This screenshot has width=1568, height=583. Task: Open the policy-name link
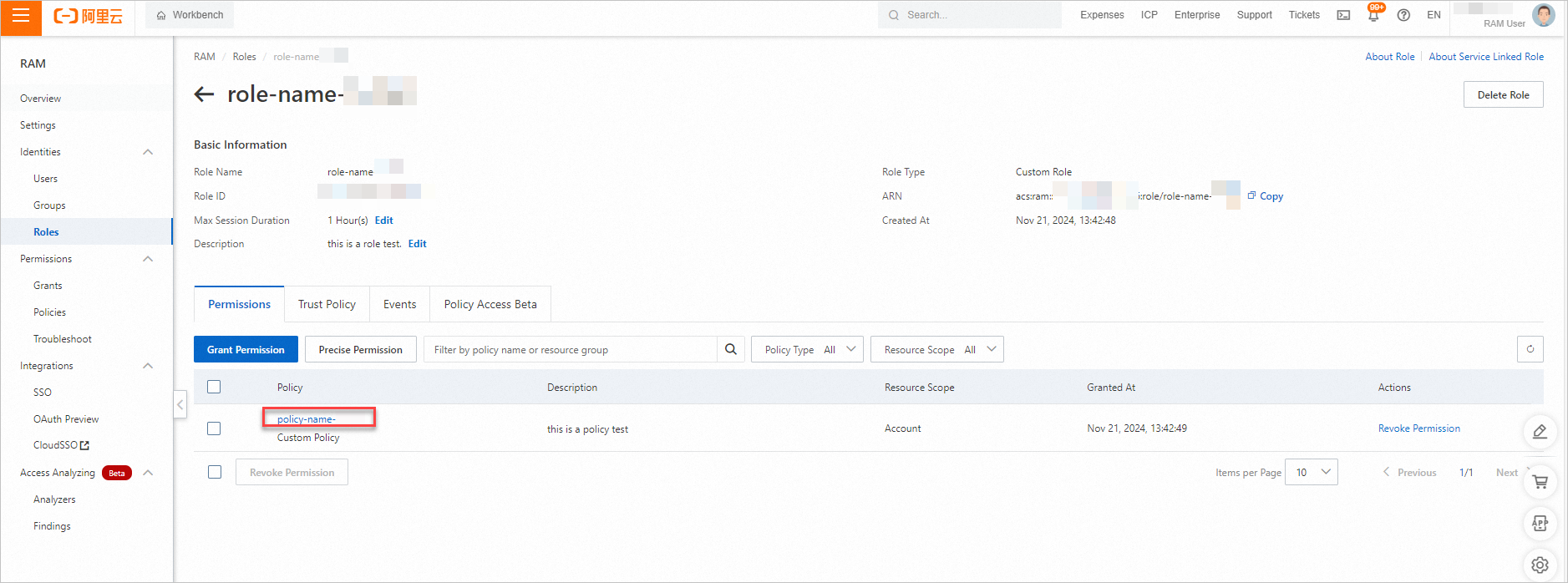tap(307, 419)
